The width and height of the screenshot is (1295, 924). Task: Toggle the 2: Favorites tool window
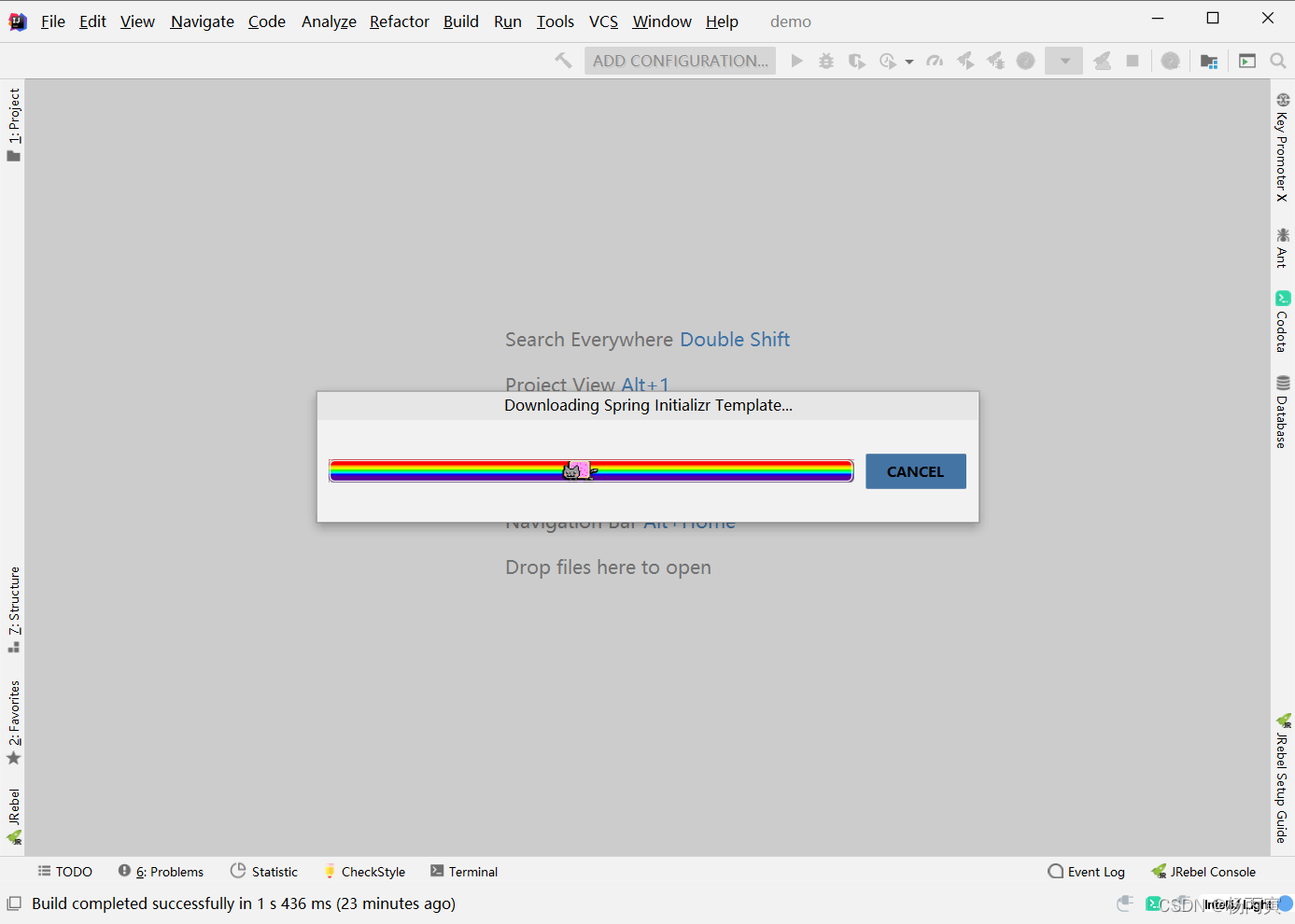point(14,722)
